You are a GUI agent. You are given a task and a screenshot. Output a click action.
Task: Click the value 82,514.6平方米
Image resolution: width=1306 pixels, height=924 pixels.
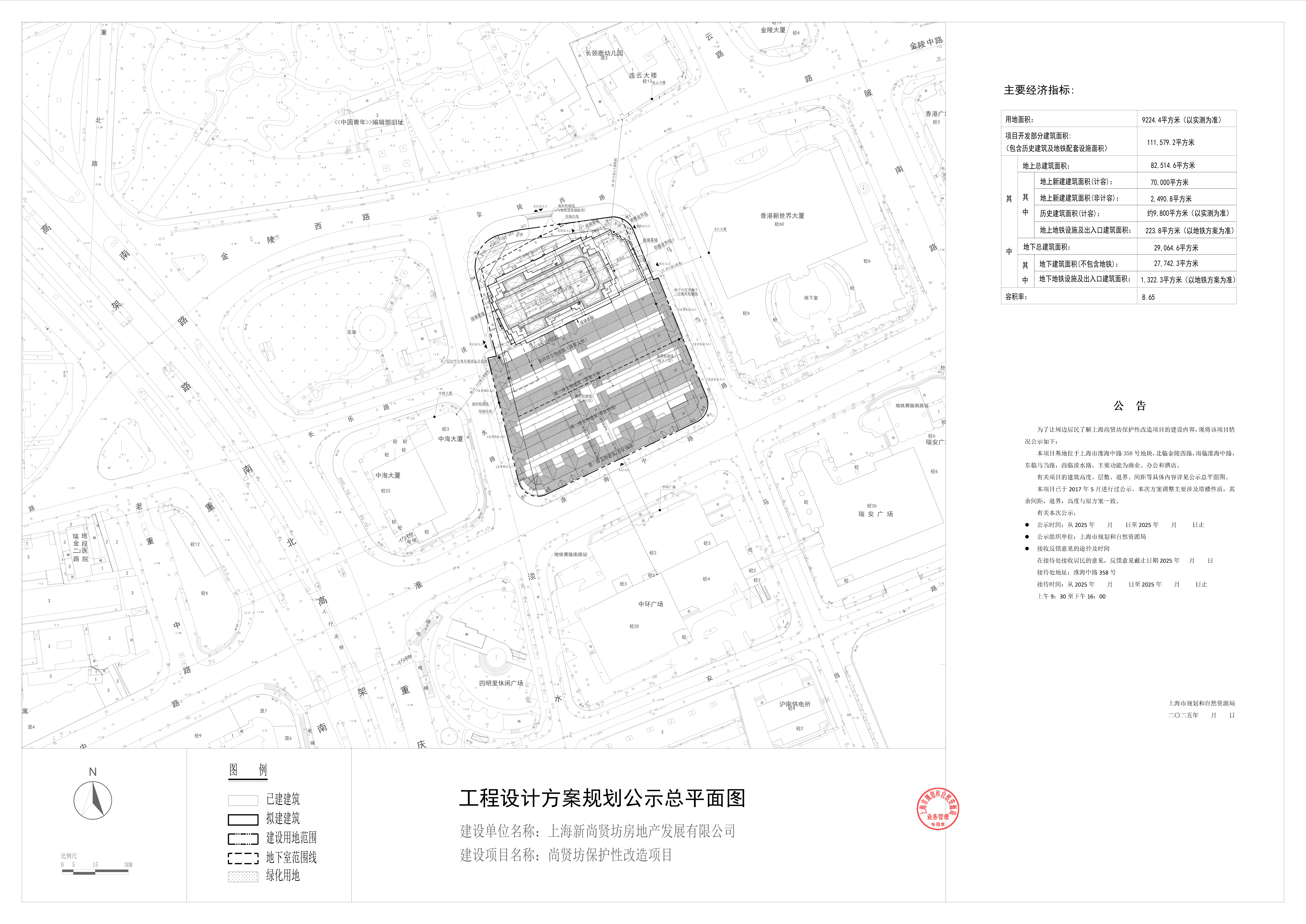click(x=1173, y=165)
